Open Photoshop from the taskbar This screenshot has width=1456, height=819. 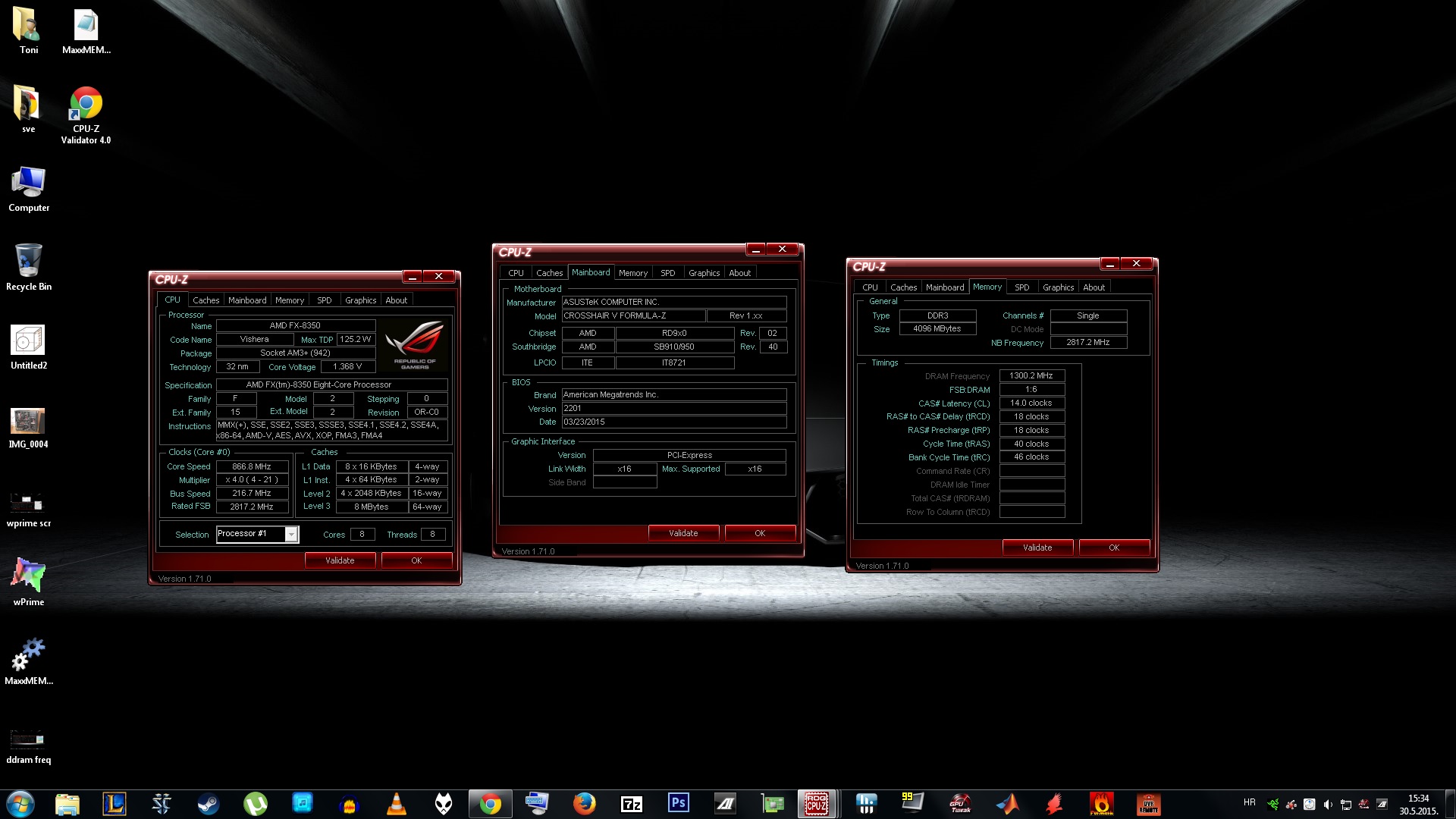[x=678, y=804]
